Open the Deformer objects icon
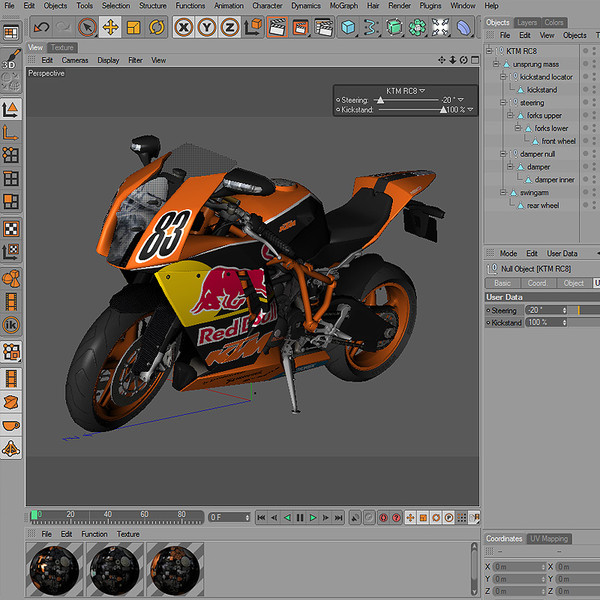 (x=463, y=28)
